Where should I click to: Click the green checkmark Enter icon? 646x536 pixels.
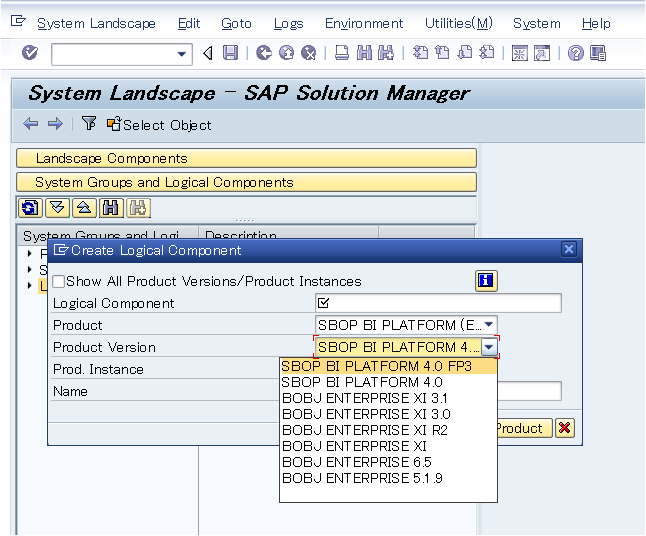[x=30, y=53]
